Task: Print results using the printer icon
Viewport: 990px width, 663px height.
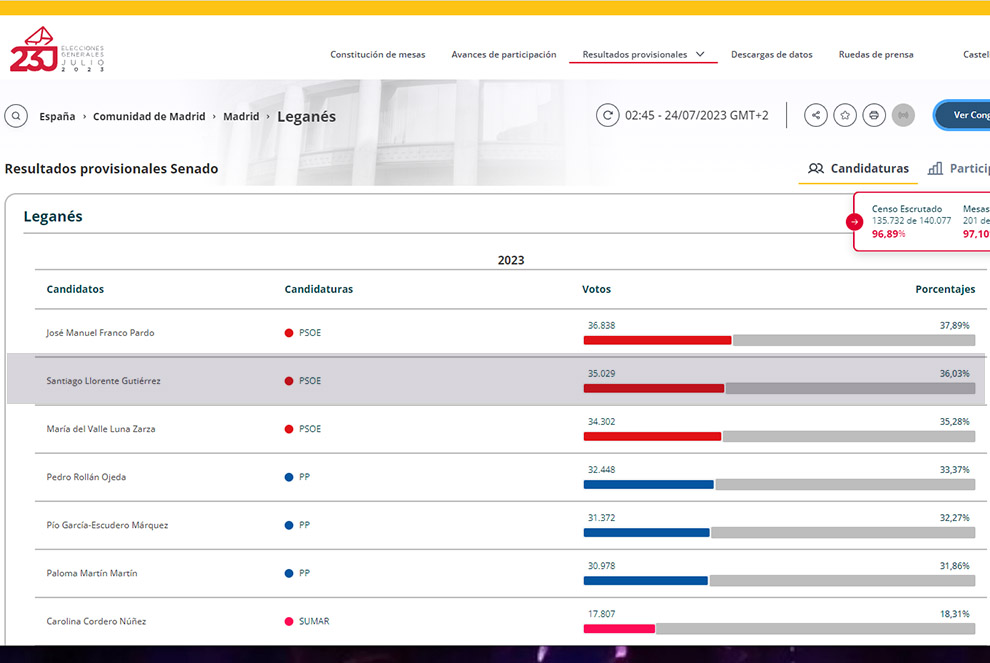Action: point(874,115)
